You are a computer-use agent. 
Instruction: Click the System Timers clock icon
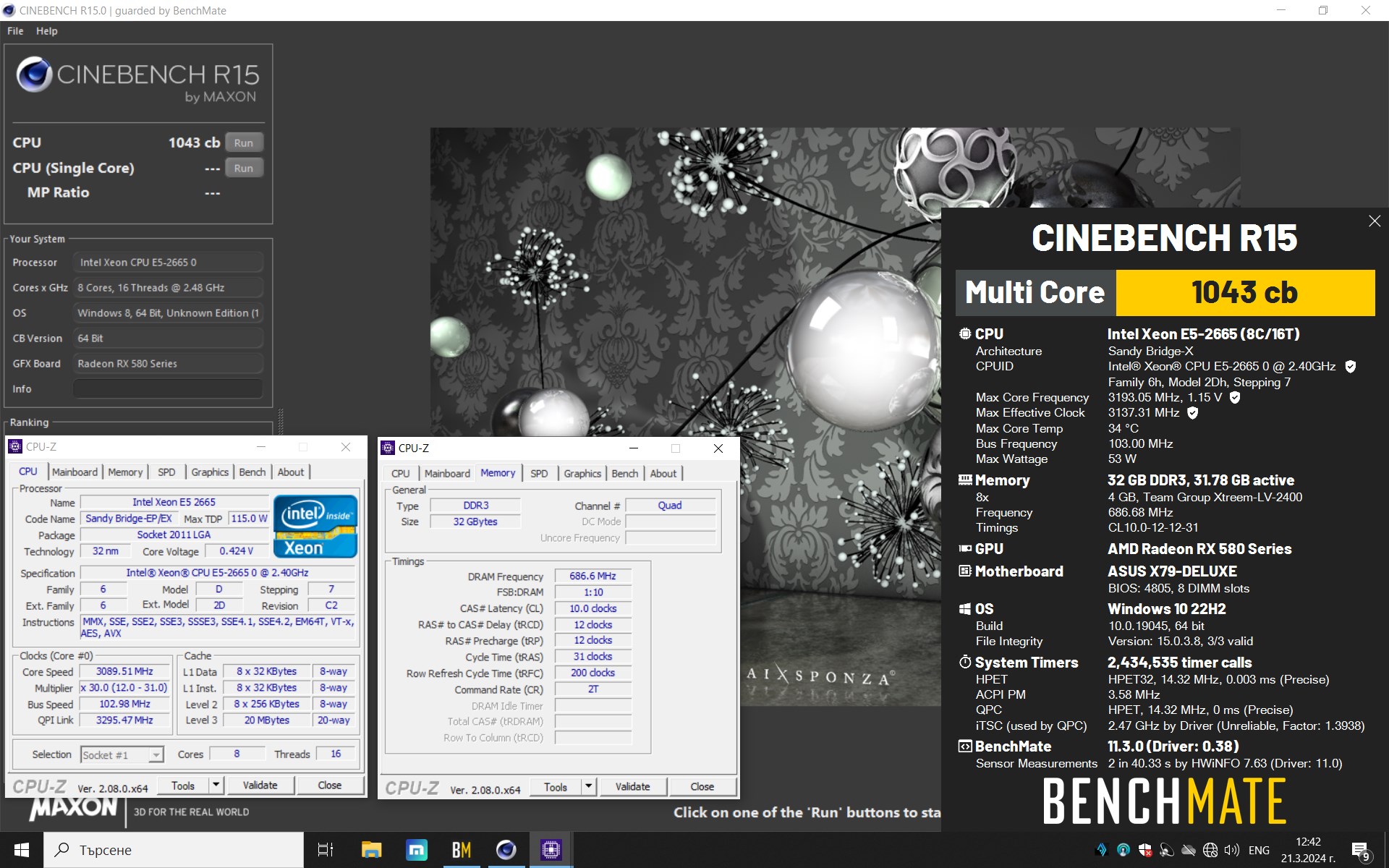coord(965,662)
